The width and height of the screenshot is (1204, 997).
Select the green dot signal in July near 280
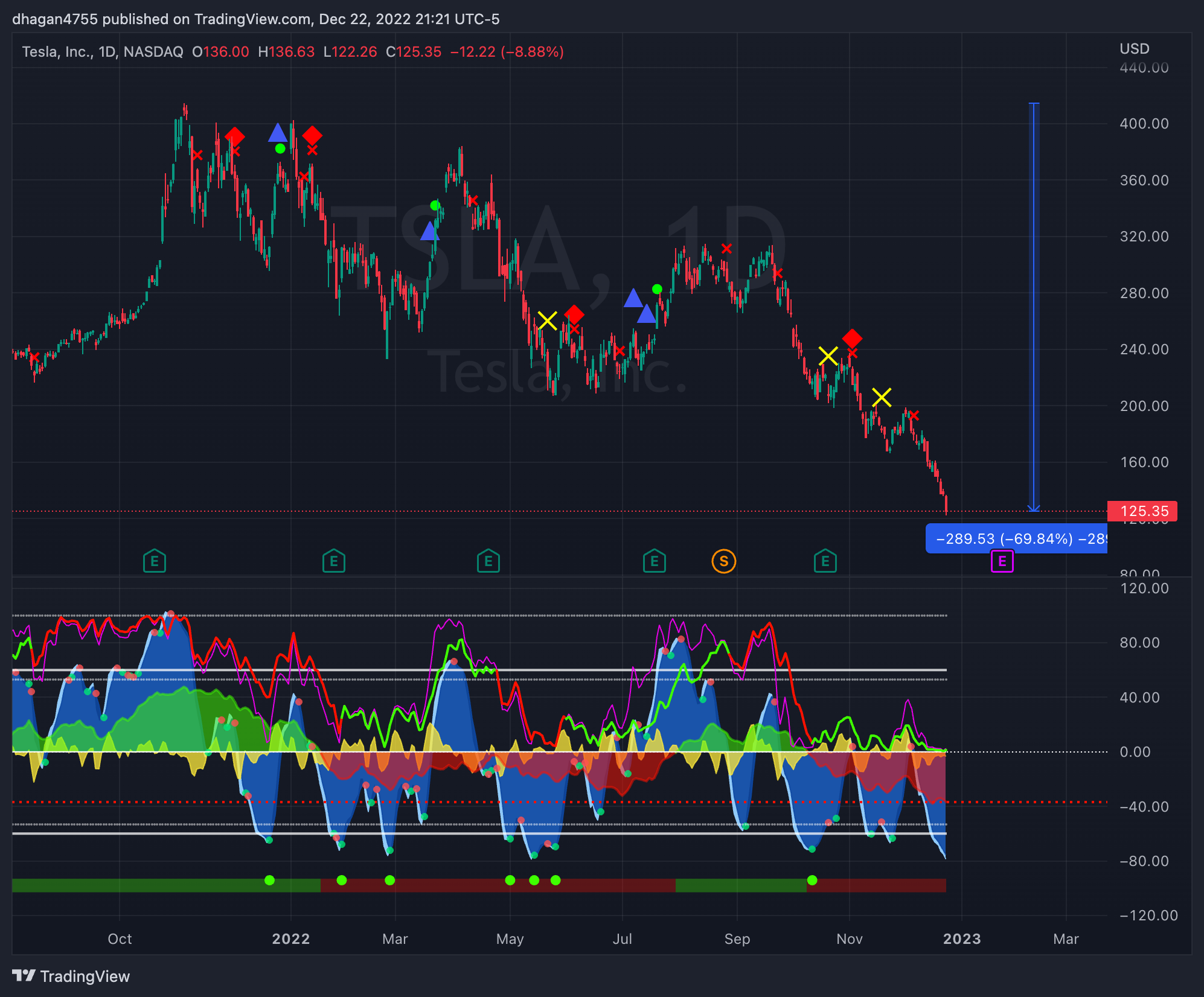(657, 289)
